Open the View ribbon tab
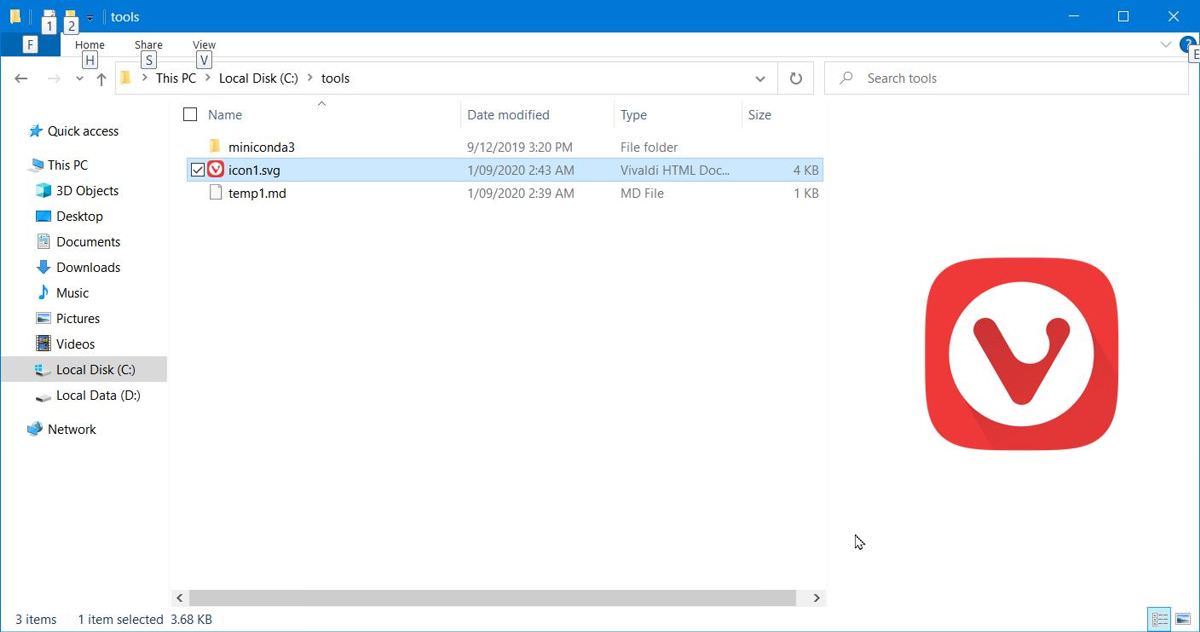The height and width of the screenshot is (632, 1200). coord(204,45)
